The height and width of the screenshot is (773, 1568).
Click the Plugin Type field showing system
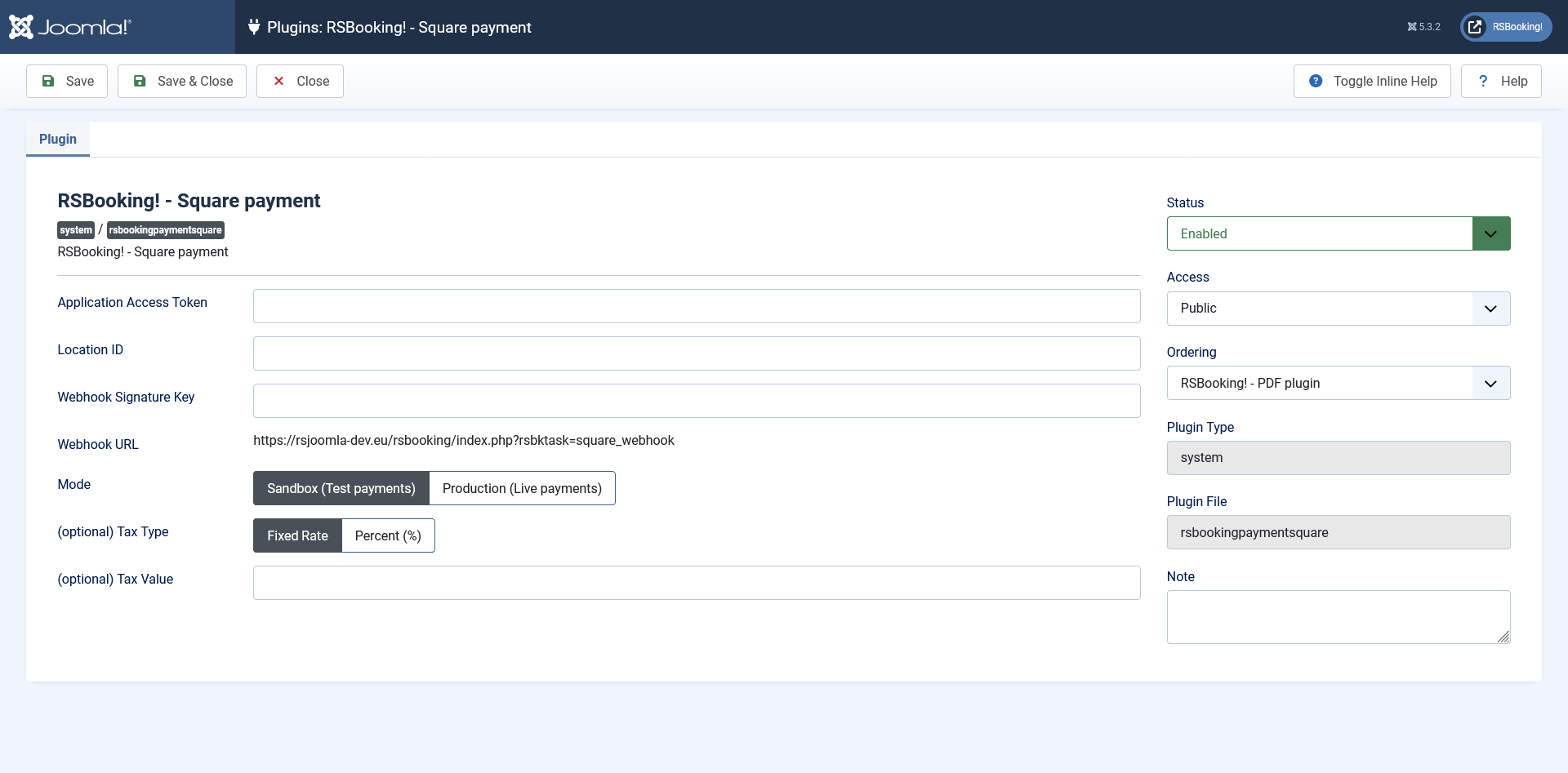(1339, 458)
